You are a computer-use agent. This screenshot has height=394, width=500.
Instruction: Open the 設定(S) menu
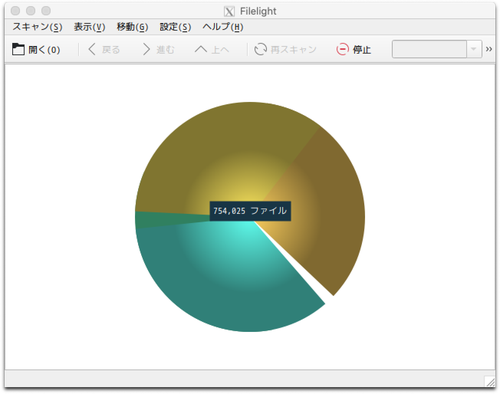[175, 27]
